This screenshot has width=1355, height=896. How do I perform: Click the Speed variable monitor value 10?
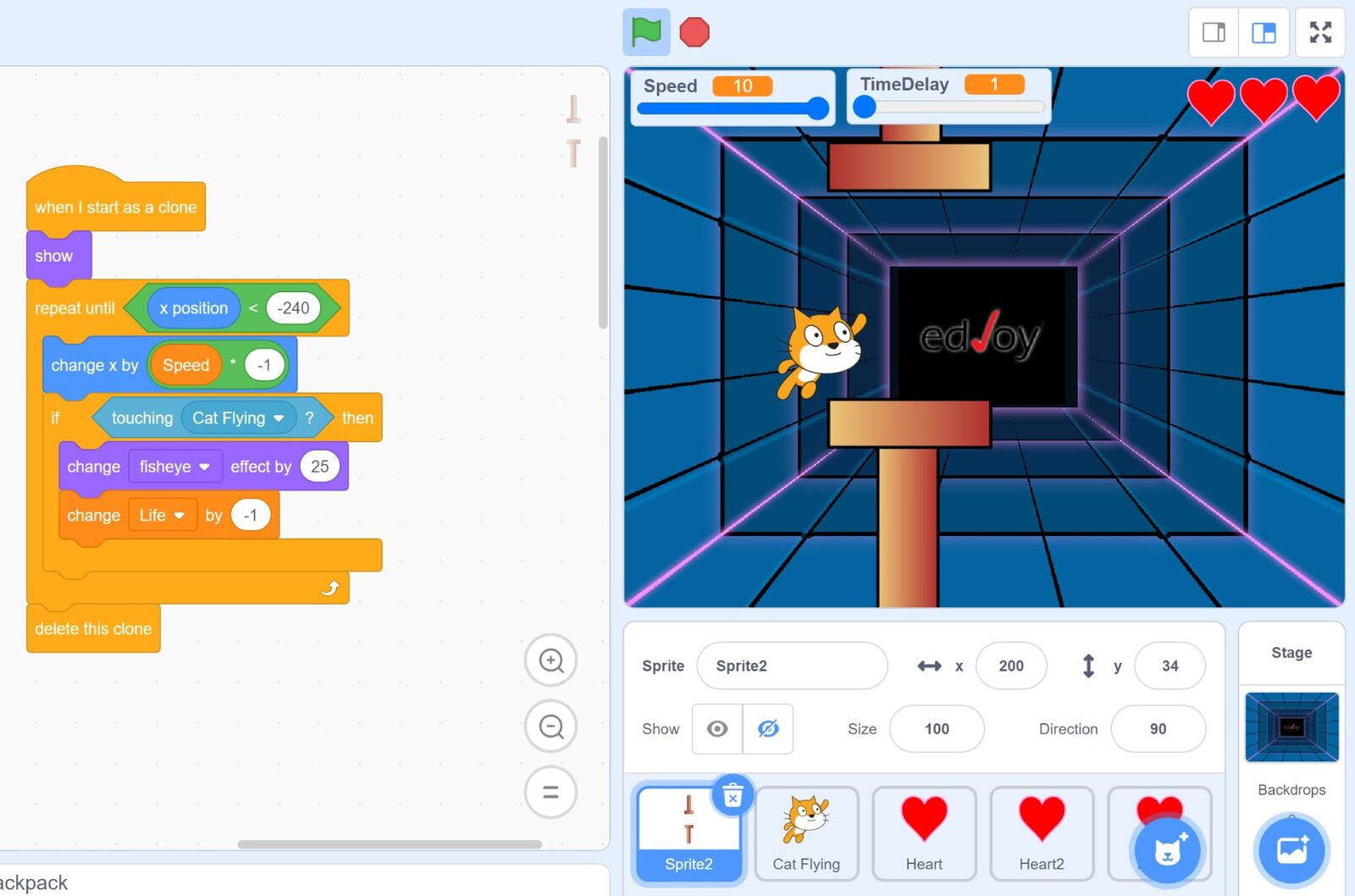pos(742,86)
